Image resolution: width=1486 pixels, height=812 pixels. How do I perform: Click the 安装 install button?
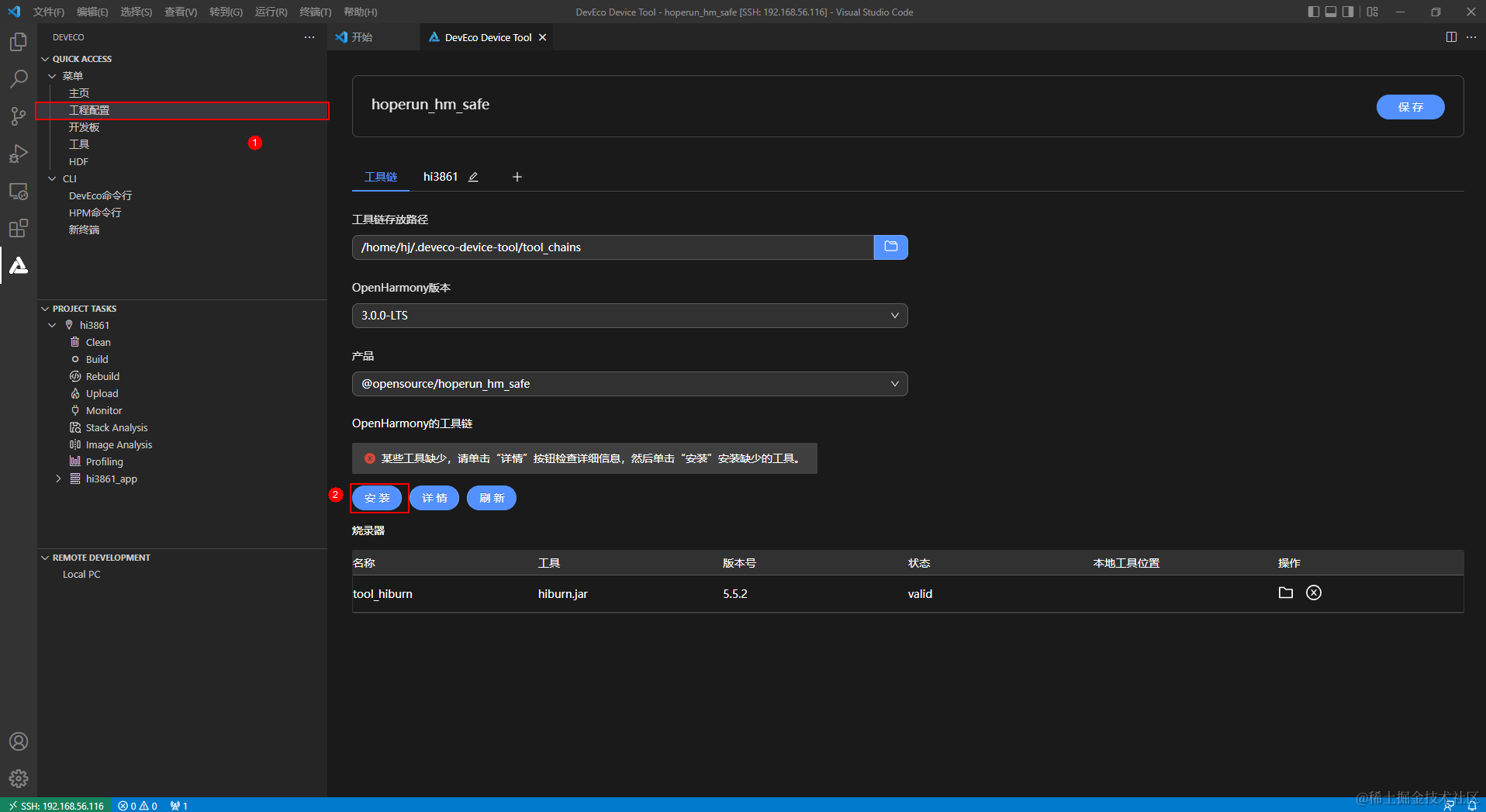[377, 498]
